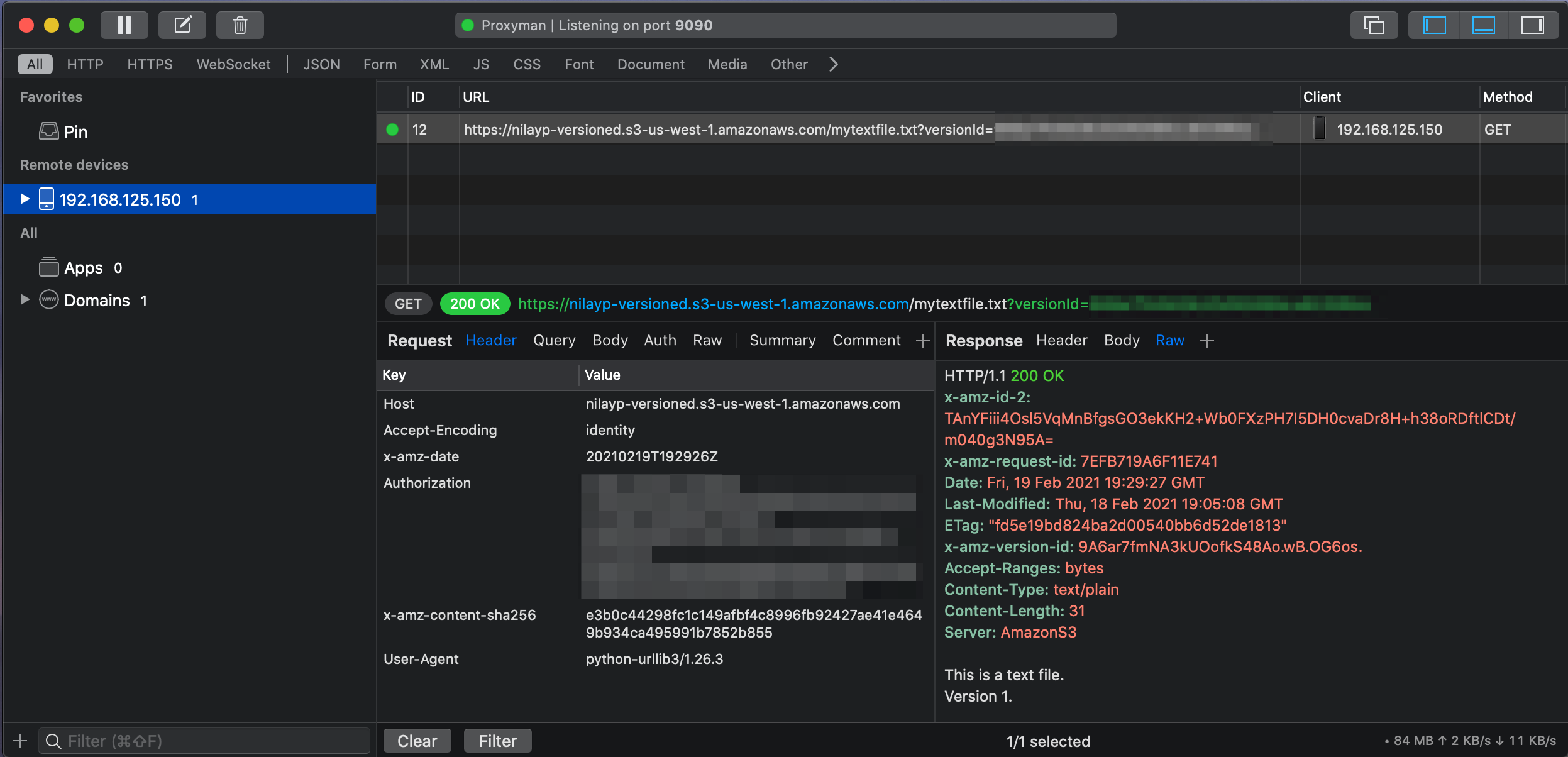Screen dimensions: 1568x757
Task: Expand the Domains list
Action: 25,300
